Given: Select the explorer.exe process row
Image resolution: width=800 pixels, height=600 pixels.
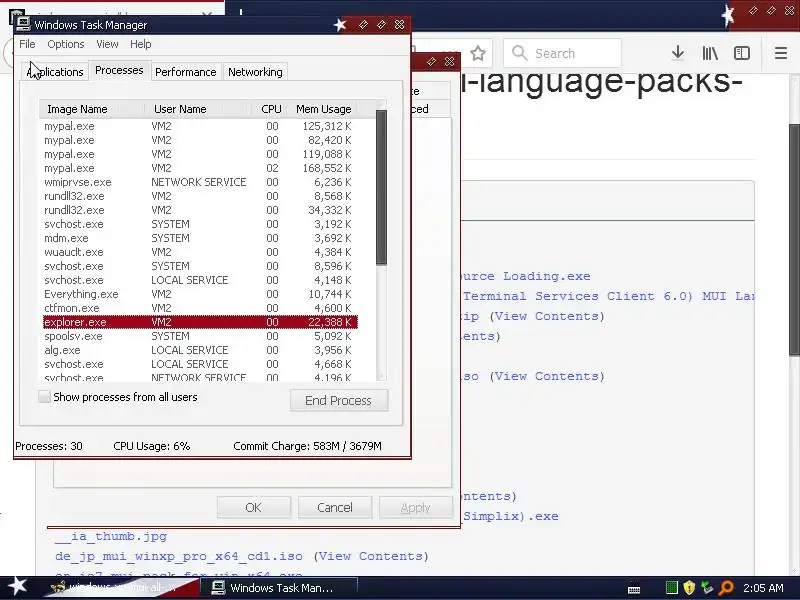Looking at the screenshot, I should coord(200,322).
